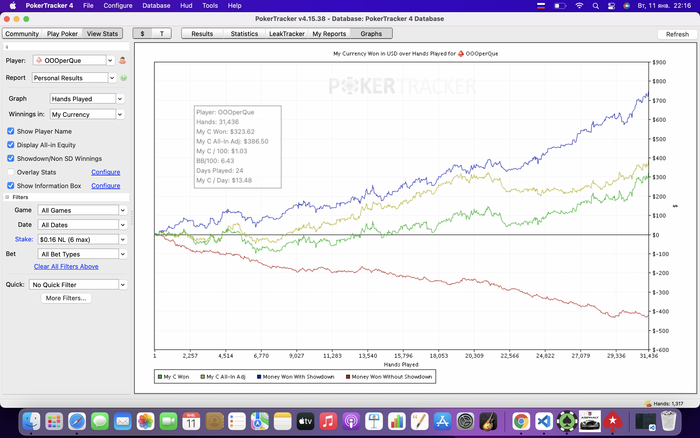Click My C Won green legend swatch
The height and width of the screenshot is (438, 700).
coord(160,377)
